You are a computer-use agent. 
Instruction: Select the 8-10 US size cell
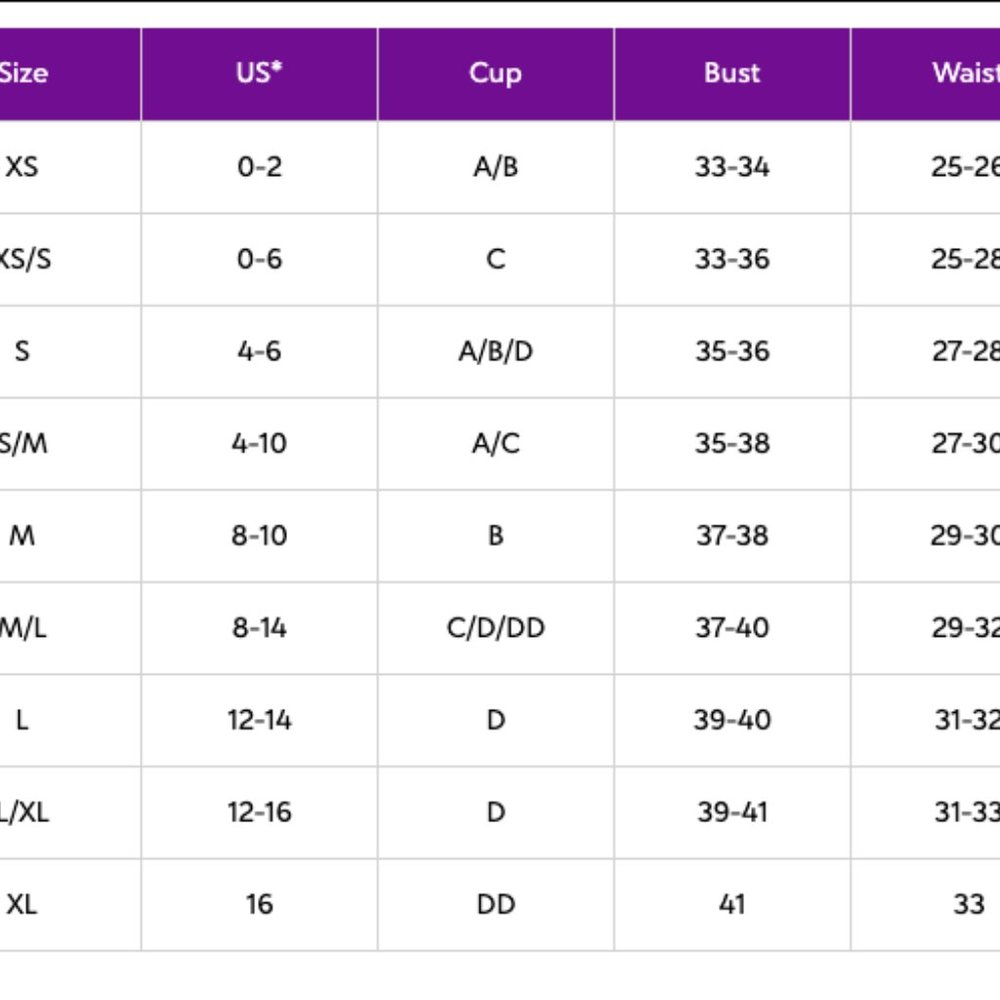pyautogui.click(x=259, y=535)
